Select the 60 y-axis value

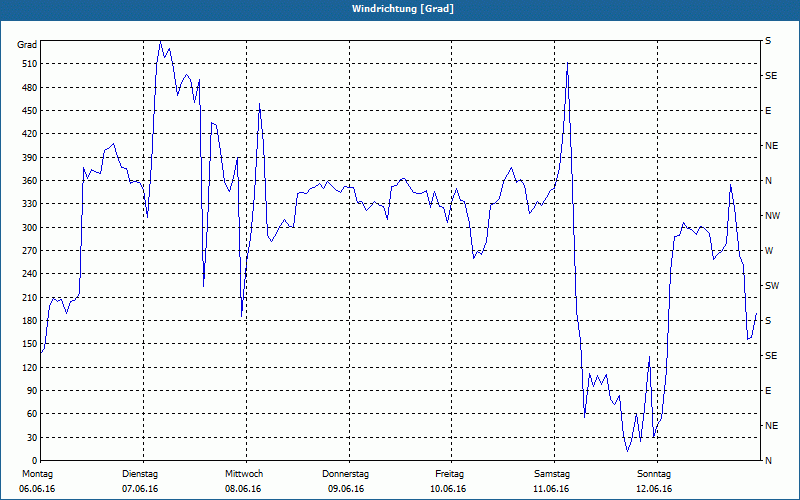pyautogui.click(x=32, y=414)
